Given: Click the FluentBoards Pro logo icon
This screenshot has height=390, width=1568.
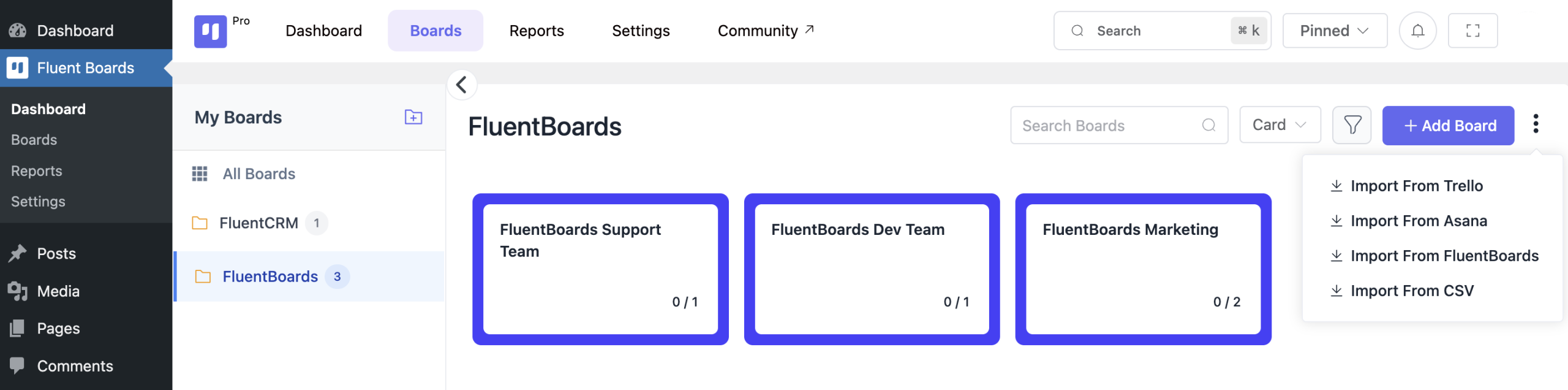Looking at the screenshot, I should (x=210, y=31).
